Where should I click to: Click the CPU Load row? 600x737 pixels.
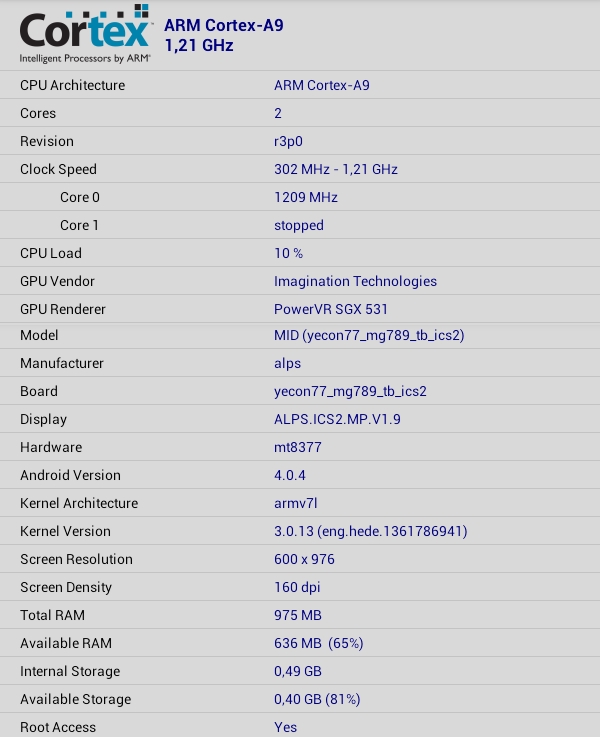click(300, 253)
